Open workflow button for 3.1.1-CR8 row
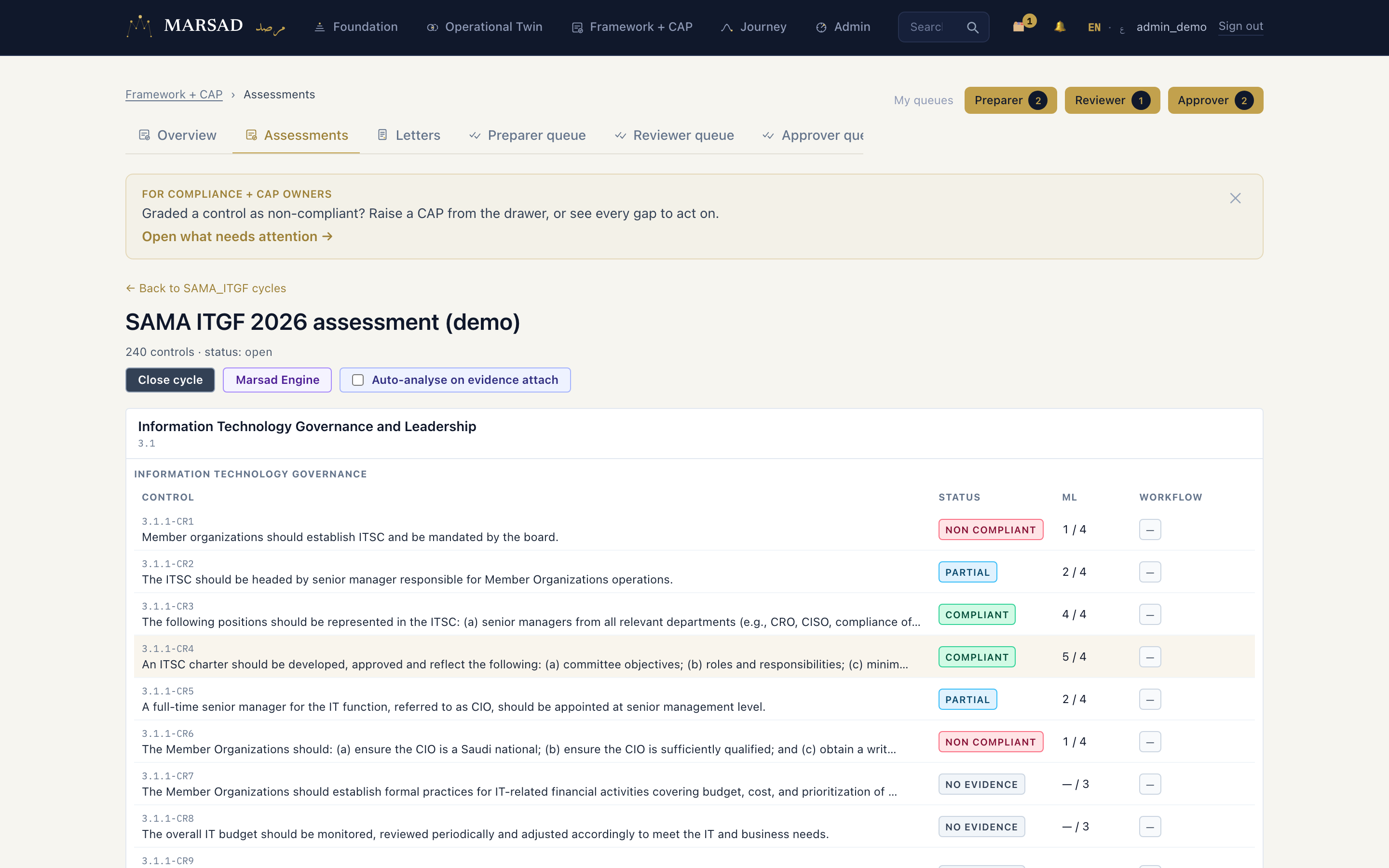 [x=1150, y=827]
